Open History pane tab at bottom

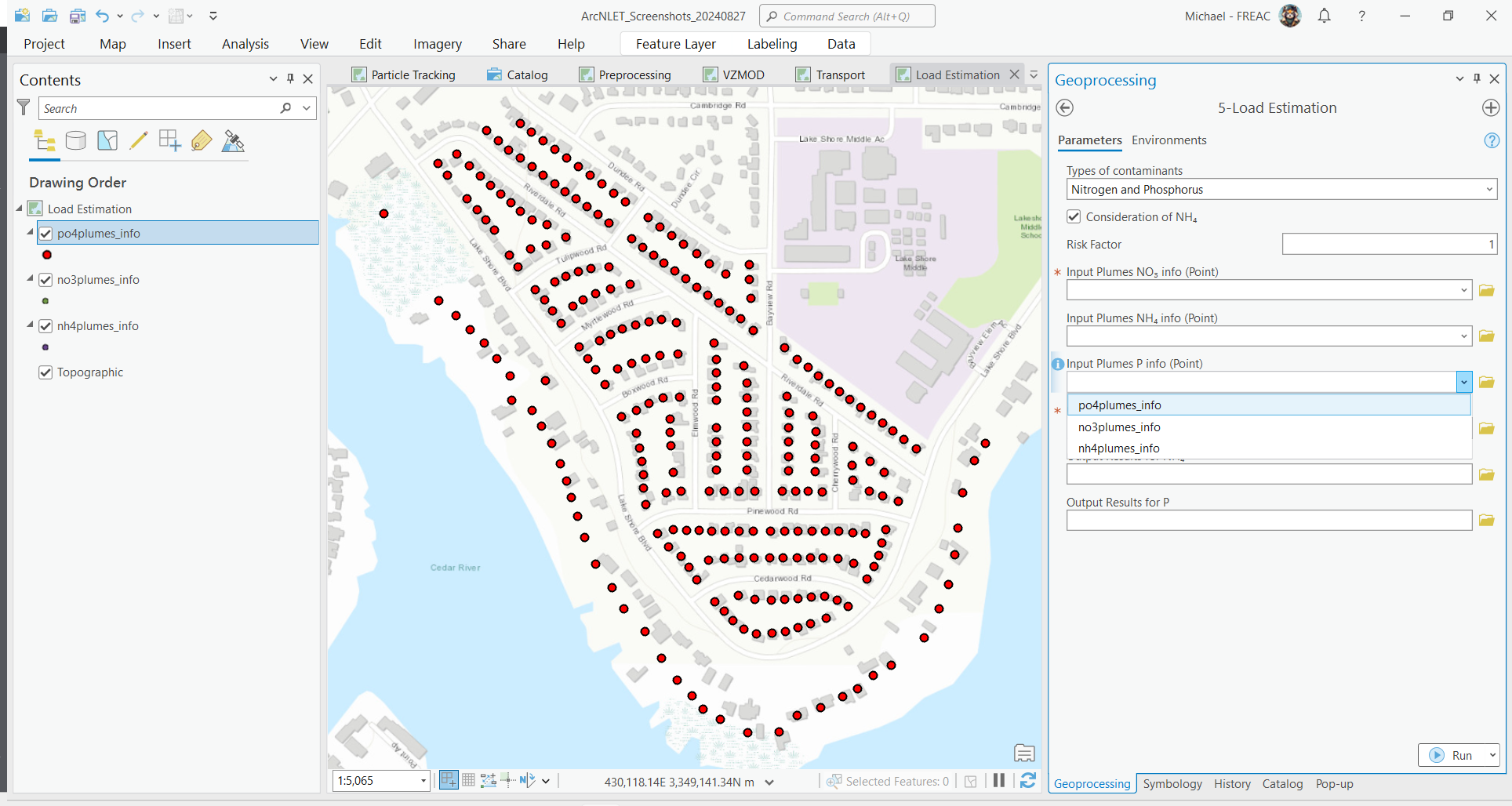(x=1232, y=783)
